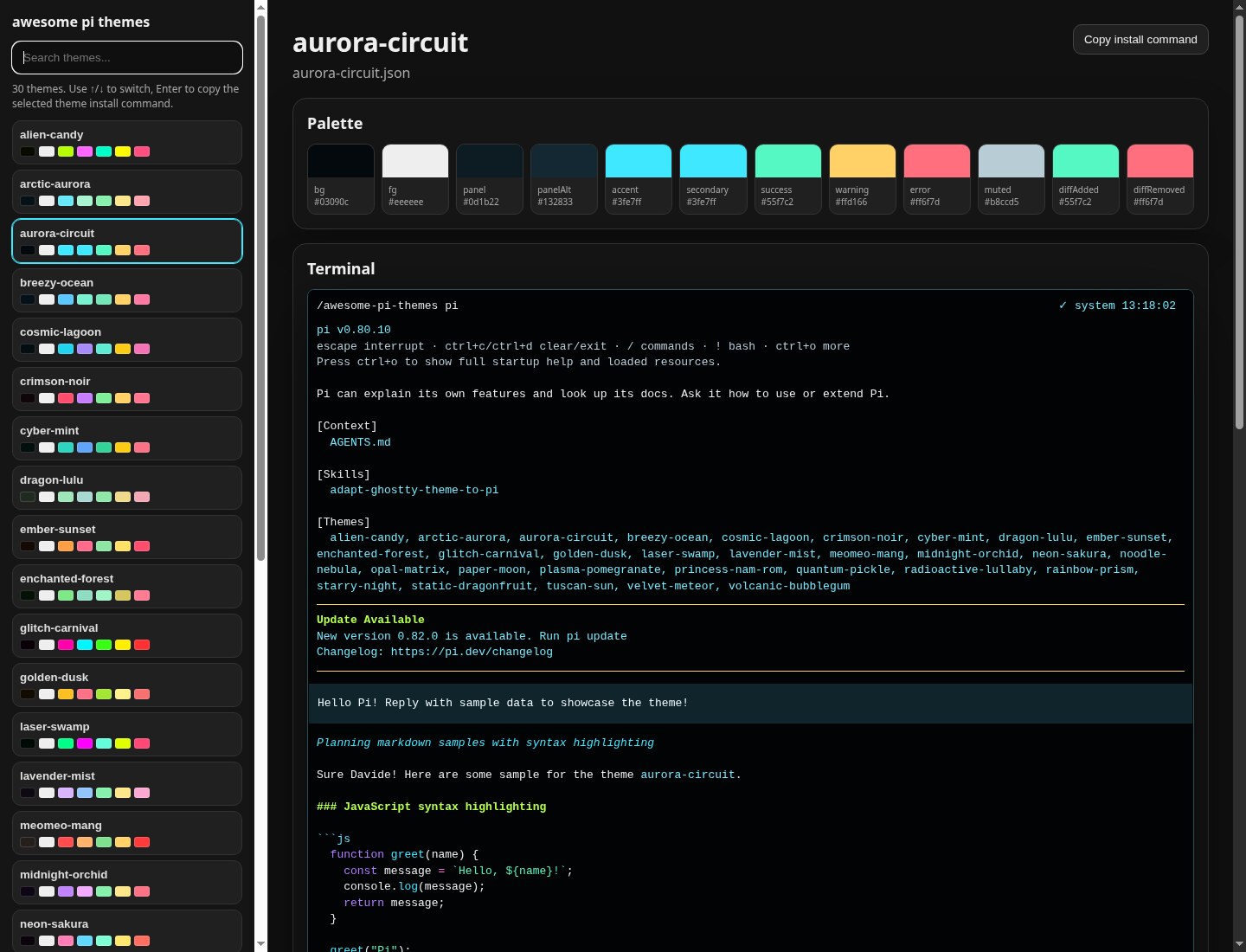The image size is (1246, 952).
Task: Open the dragon-lulu theme
Action: click(x=127, y=487)
